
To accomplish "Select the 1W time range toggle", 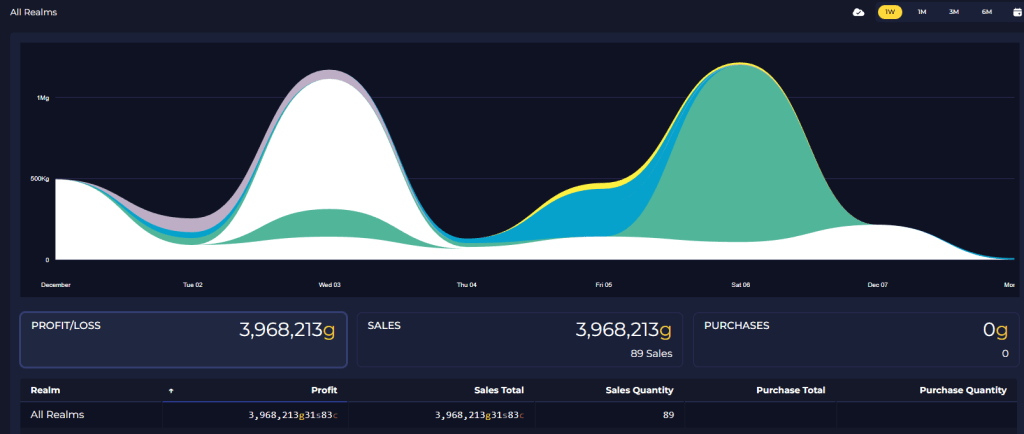I will [890, 12].
